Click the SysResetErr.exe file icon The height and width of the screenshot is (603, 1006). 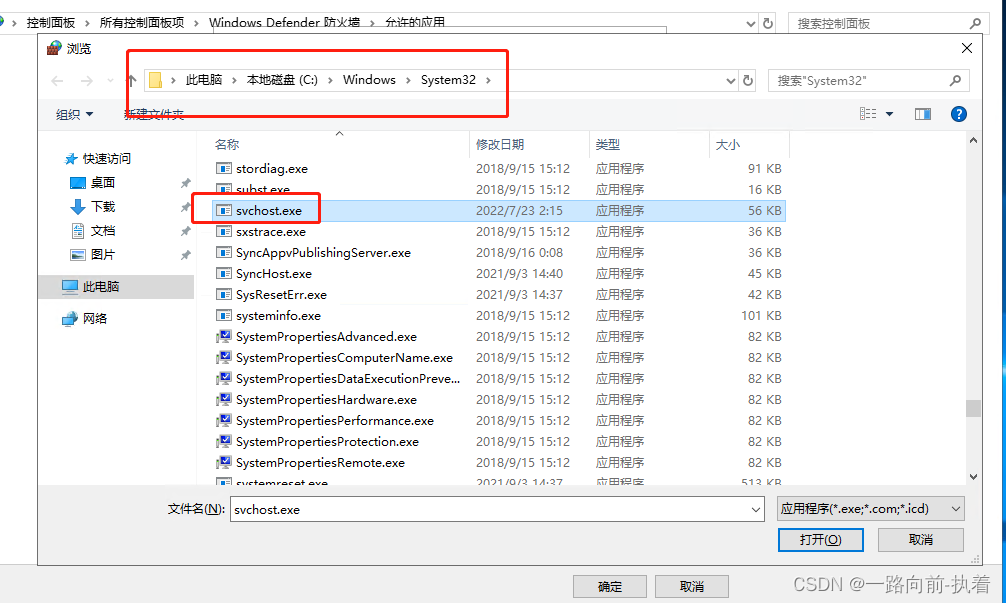[223, 294]
